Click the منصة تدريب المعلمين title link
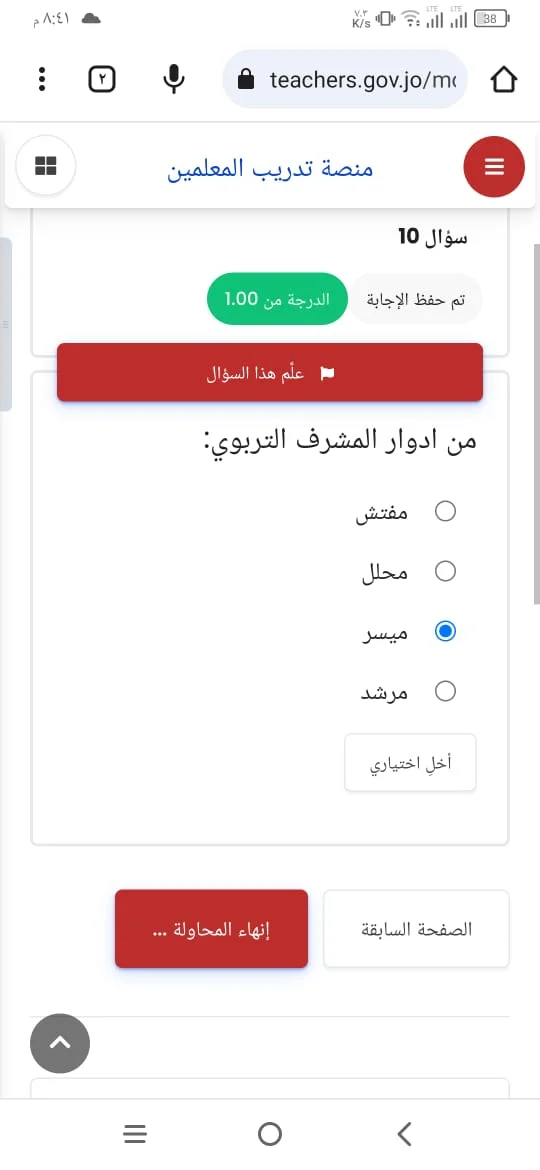 coord(270,168)
